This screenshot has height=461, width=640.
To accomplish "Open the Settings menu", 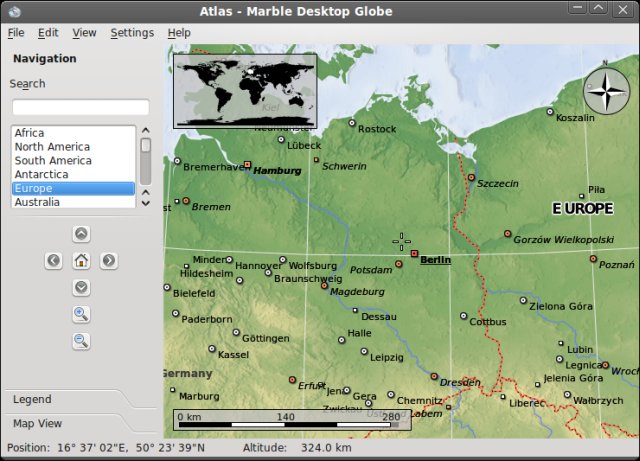I will click(132, 33).
